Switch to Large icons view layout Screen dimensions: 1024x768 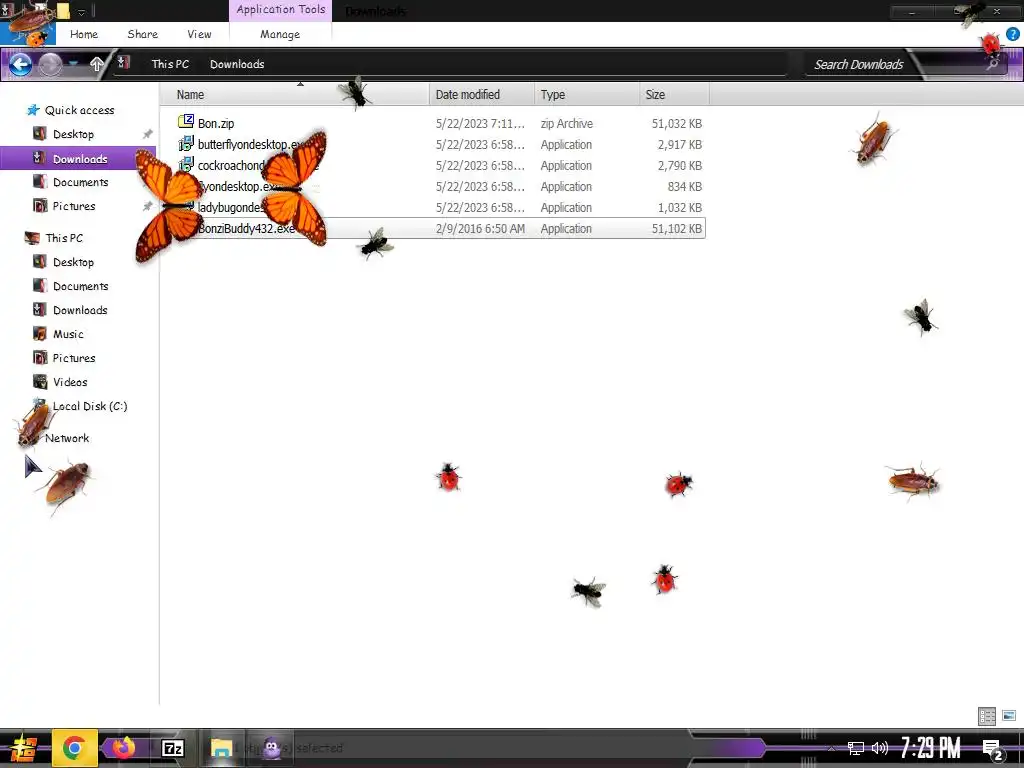click(1009, 716)
